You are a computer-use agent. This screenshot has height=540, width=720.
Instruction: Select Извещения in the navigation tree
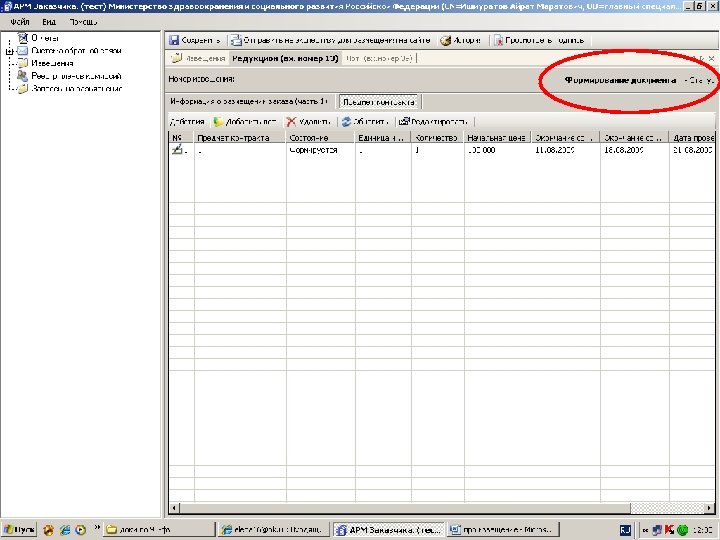pyautogui.click(x=52, y=63)
